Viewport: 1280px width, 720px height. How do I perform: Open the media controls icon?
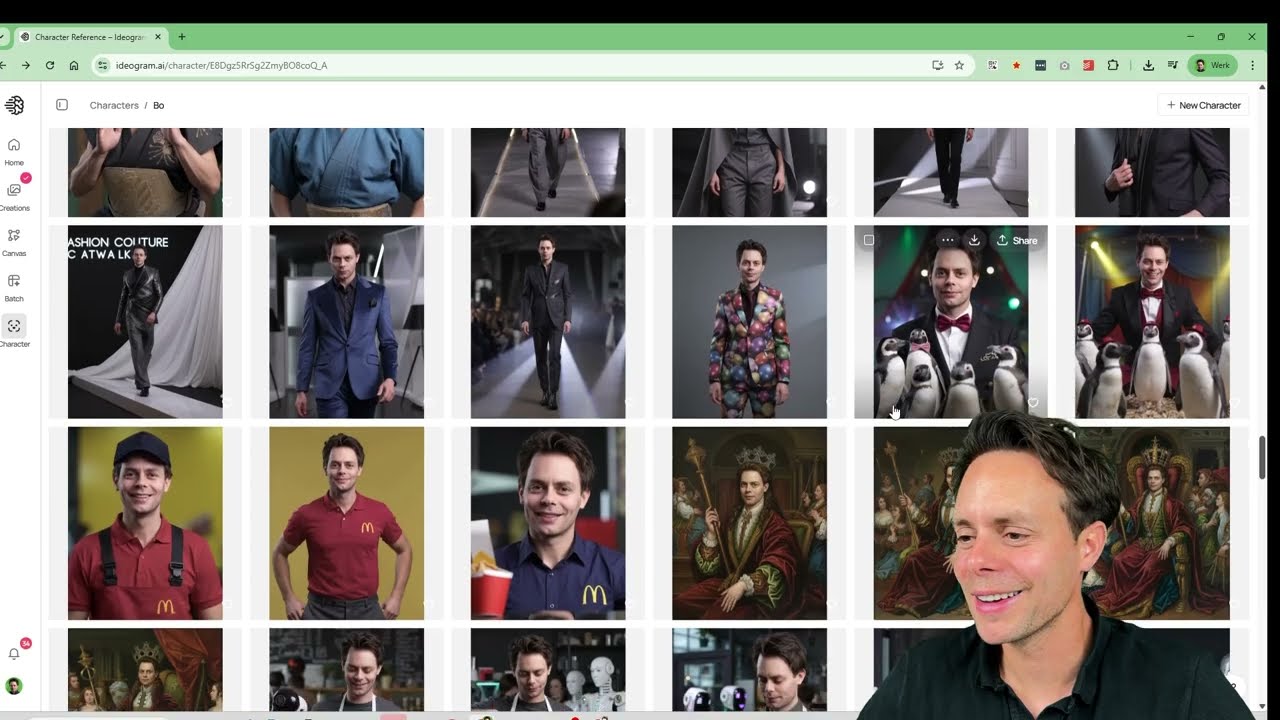1172,65
